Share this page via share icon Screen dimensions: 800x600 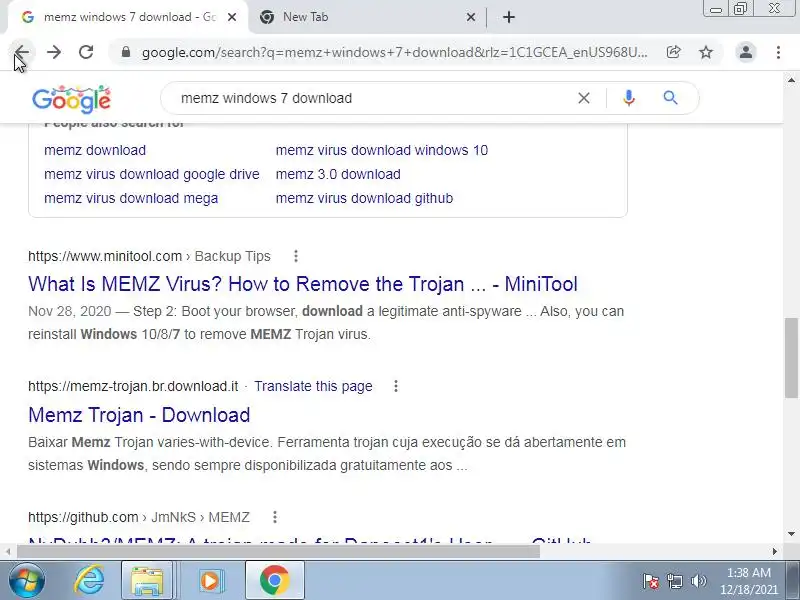[x=673, y=52]
